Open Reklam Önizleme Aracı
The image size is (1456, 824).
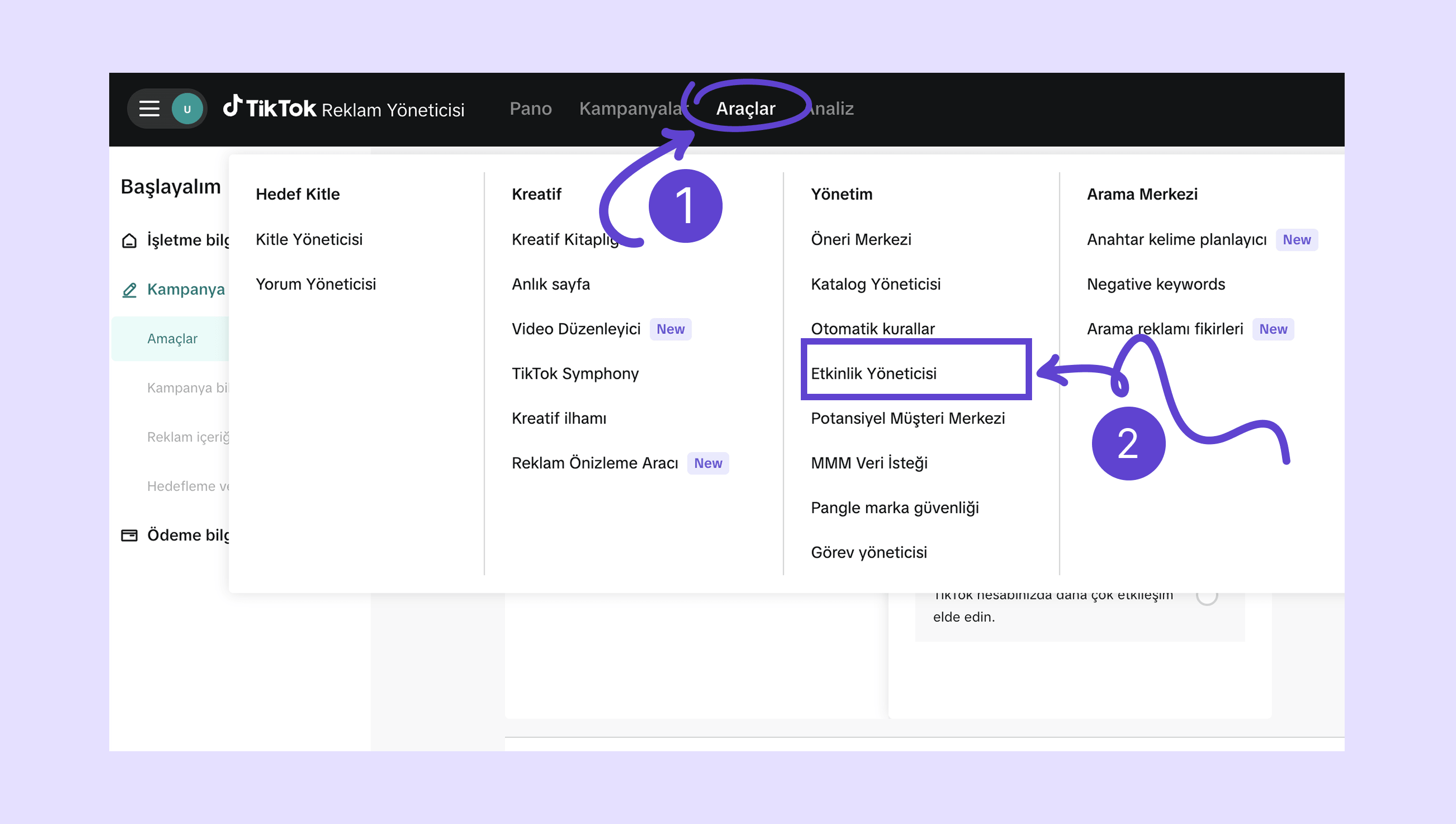[594, 463]
